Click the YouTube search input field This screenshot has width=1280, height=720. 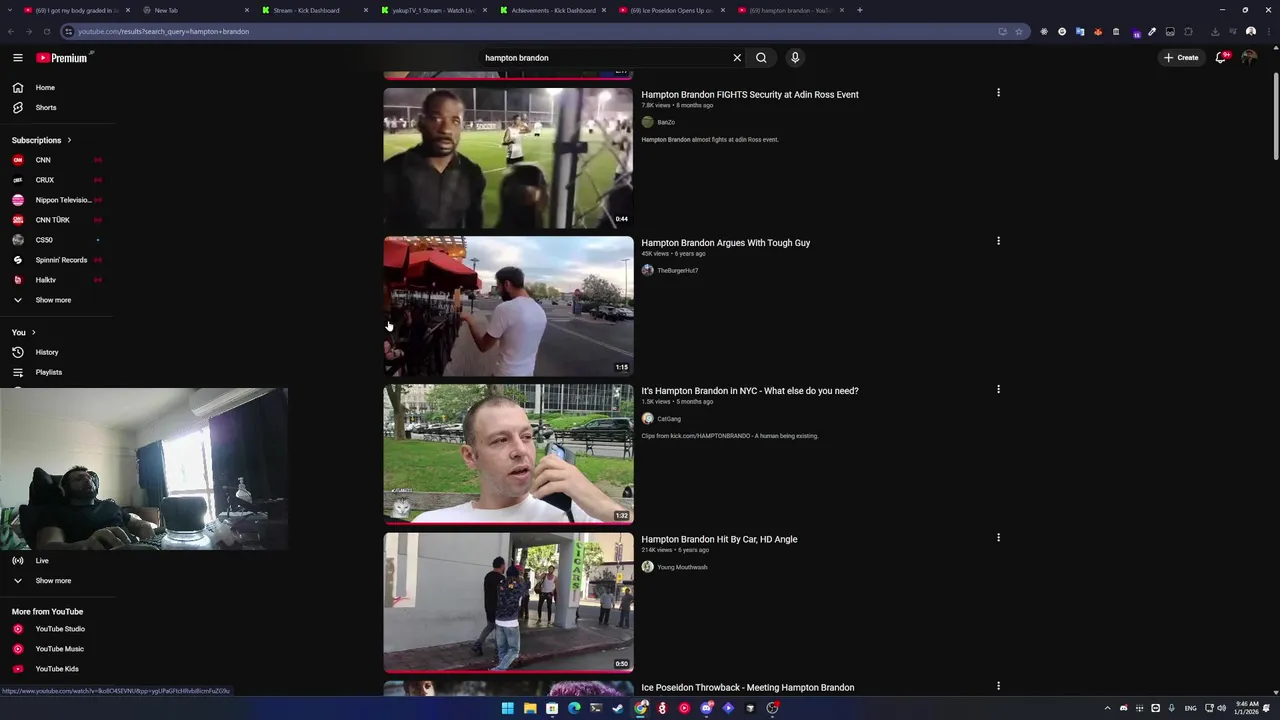pos(605,58)
